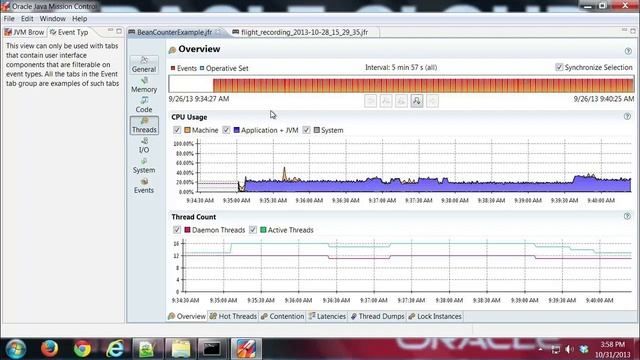Click the Java Mission Control title bar icon
This screenshot has width=640, height=360.
(5, 6)
